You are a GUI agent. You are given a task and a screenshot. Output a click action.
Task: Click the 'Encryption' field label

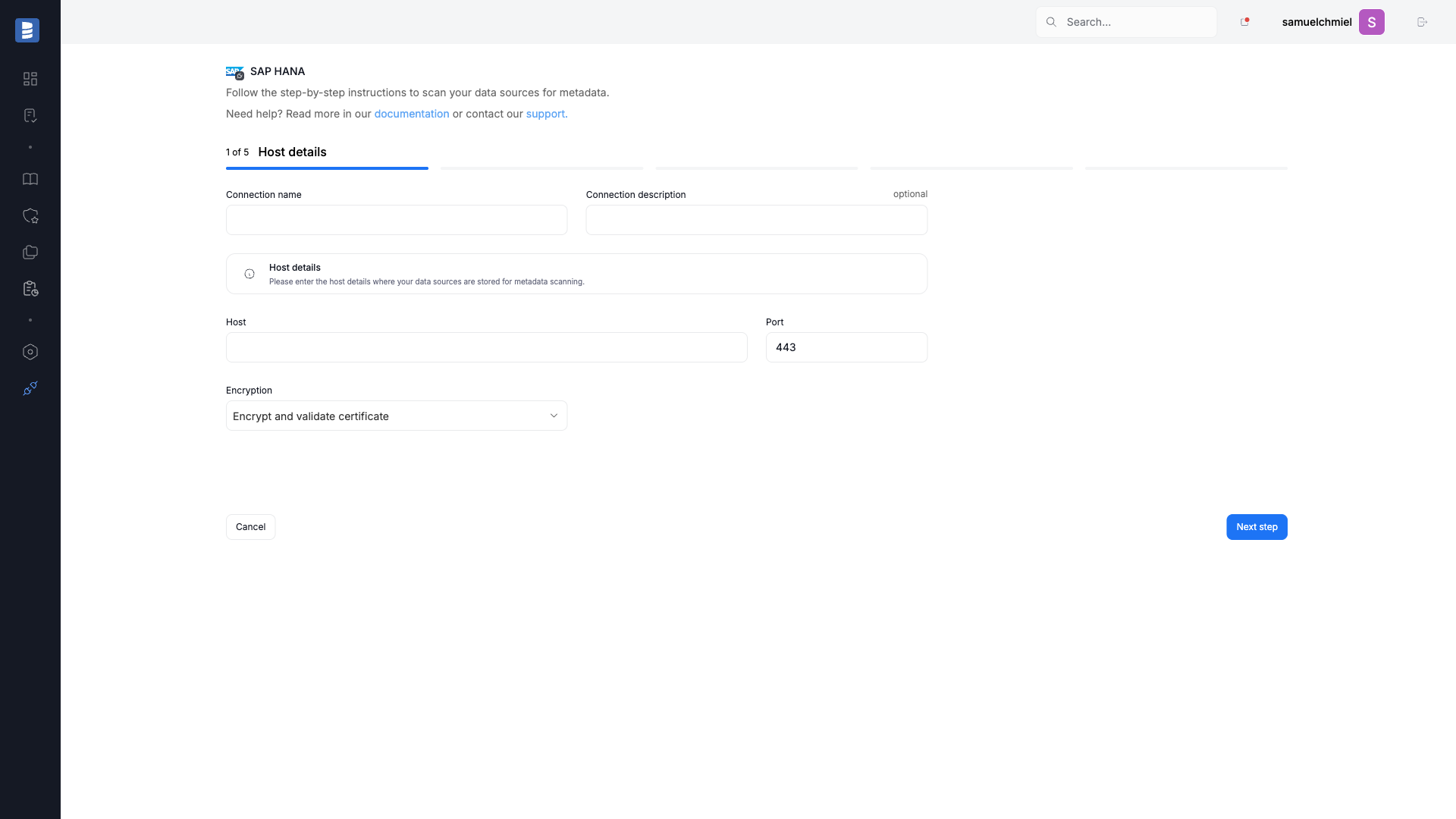(249, 391)
